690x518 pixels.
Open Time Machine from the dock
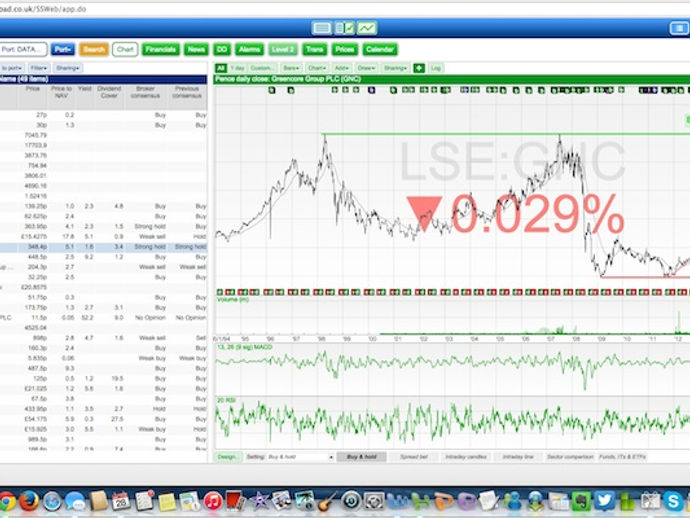351,502
